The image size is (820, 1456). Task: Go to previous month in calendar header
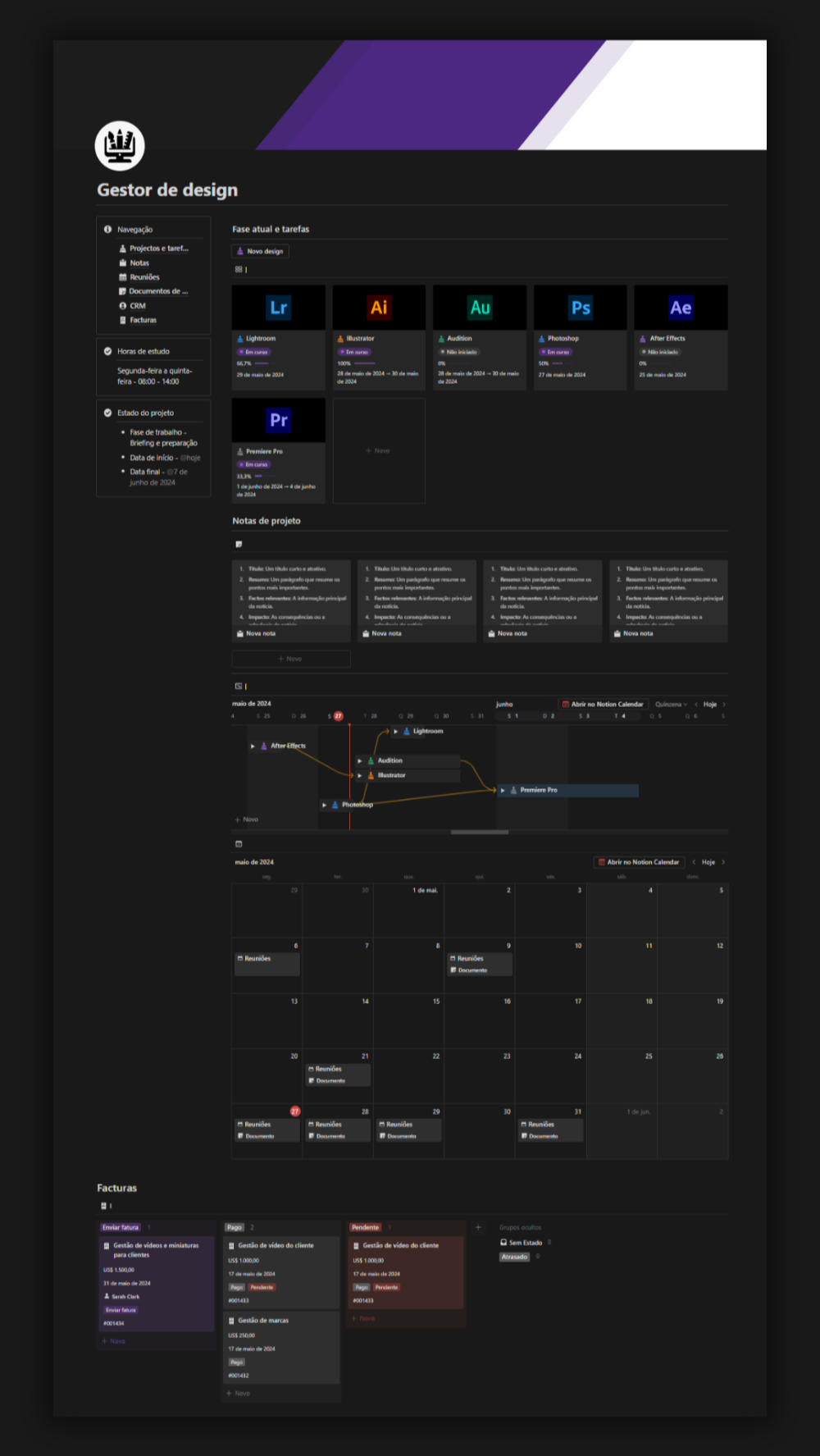pyautogui.click(x=694, y=862)
